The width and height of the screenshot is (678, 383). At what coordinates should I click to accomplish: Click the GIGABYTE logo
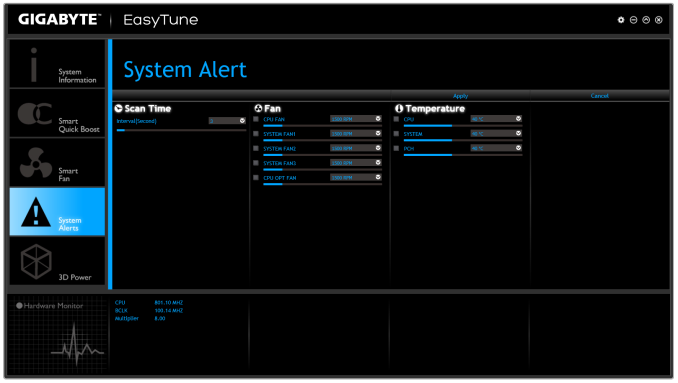[59, 19]
